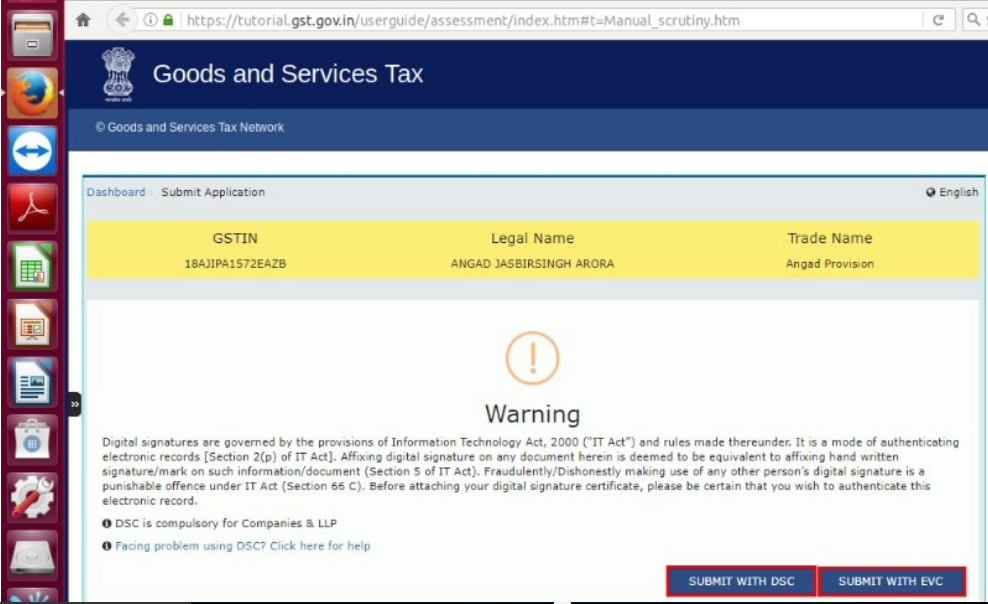The width and height of the screenshot is (988, 604).
Task: Open the English language selector
Action: [x=952, y=192]
